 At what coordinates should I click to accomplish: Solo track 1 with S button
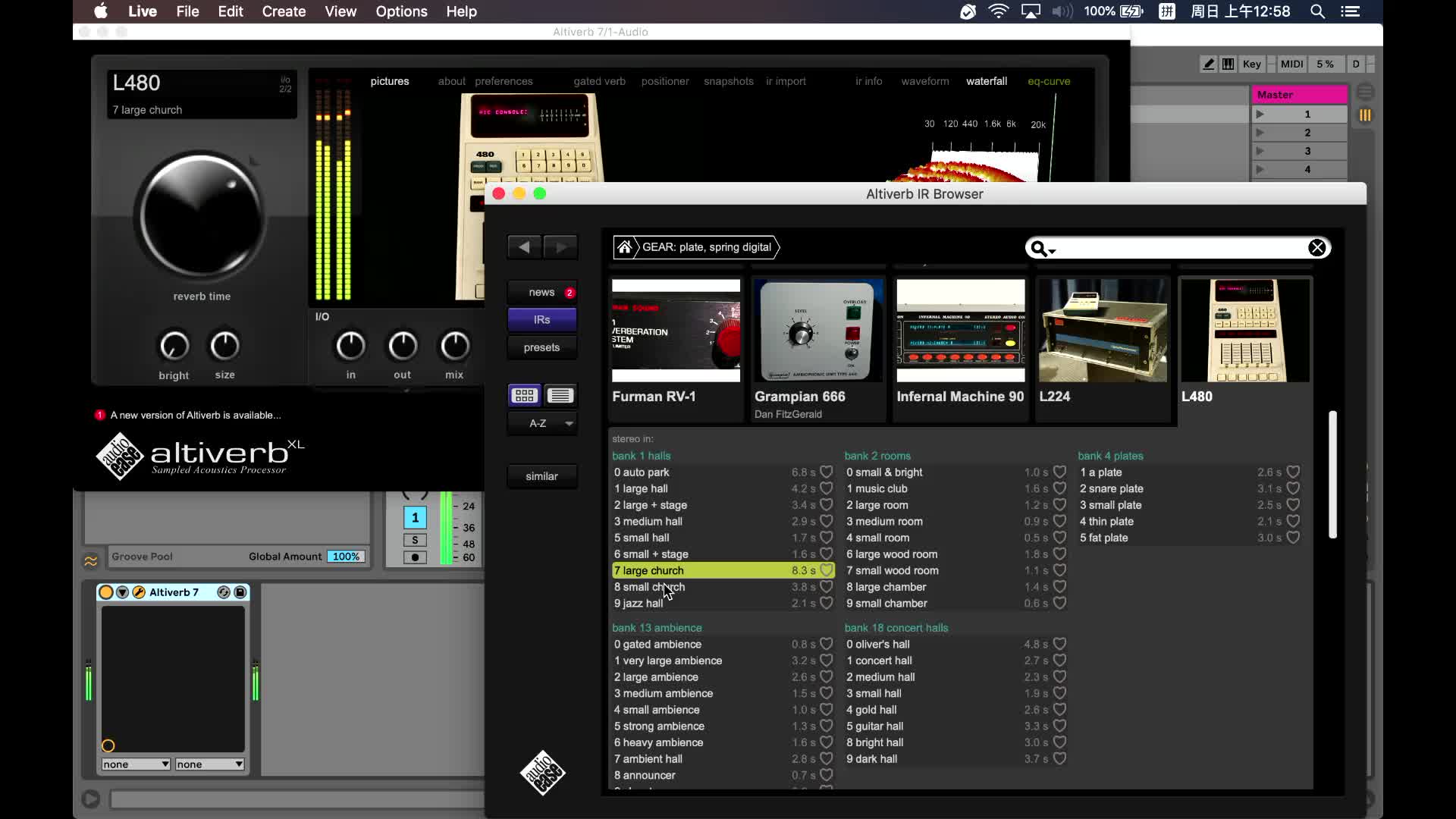tap(415, 540)
